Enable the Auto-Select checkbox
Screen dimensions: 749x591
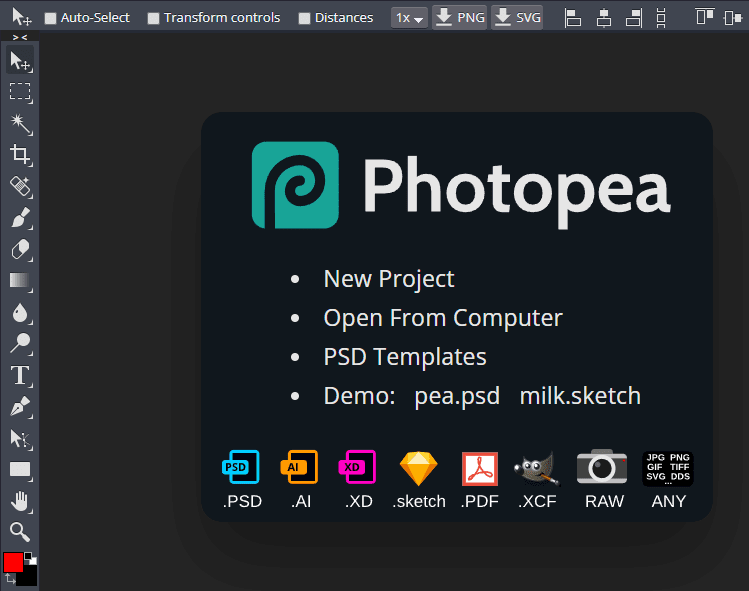[x=51, y=18]
